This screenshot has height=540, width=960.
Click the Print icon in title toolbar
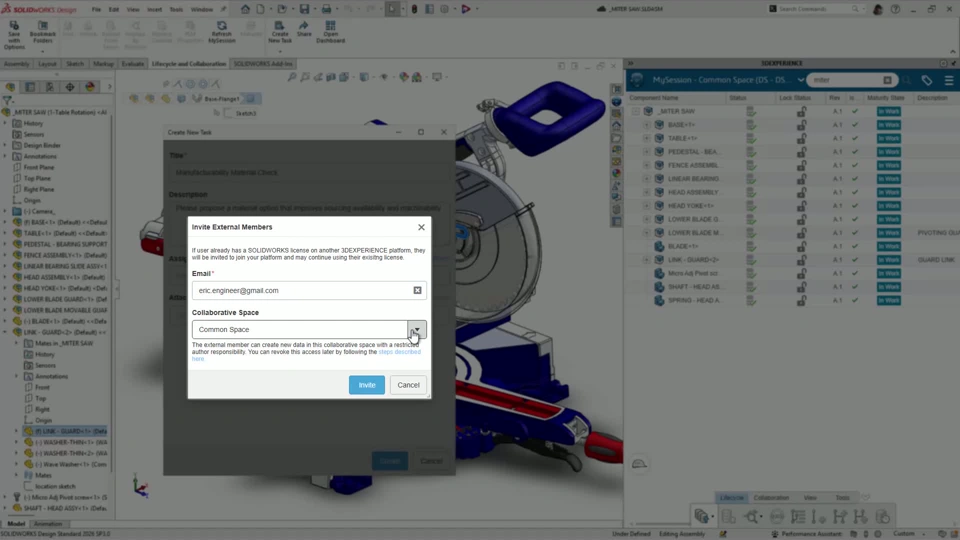tap(326, 9)
